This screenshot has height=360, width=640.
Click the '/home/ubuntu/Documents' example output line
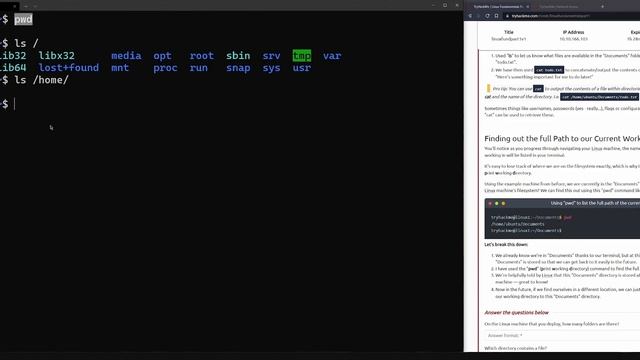point(518,224)
